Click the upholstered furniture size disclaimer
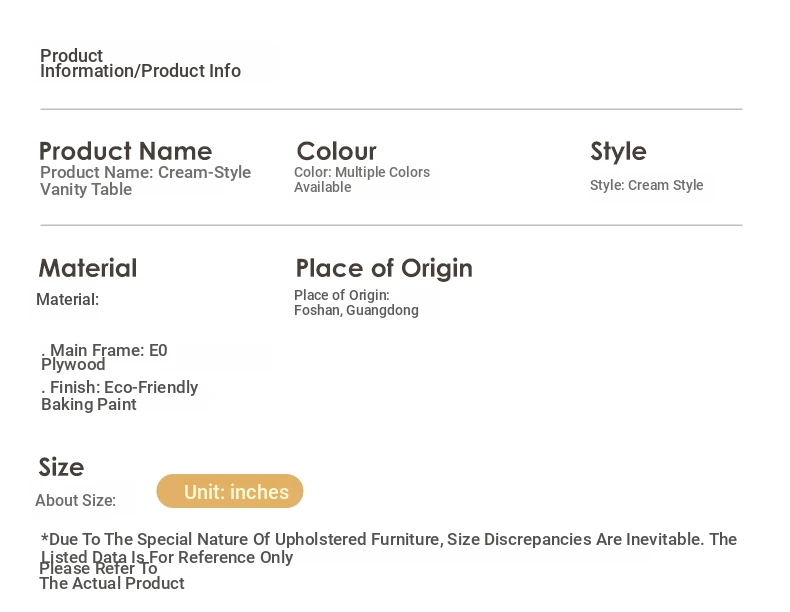 (x=388, y=548)
